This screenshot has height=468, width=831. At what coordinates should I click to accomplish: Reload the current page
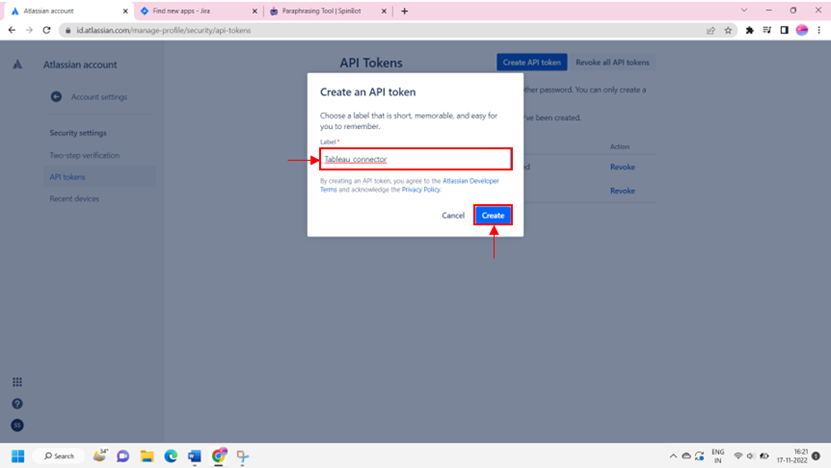point(47,30)
